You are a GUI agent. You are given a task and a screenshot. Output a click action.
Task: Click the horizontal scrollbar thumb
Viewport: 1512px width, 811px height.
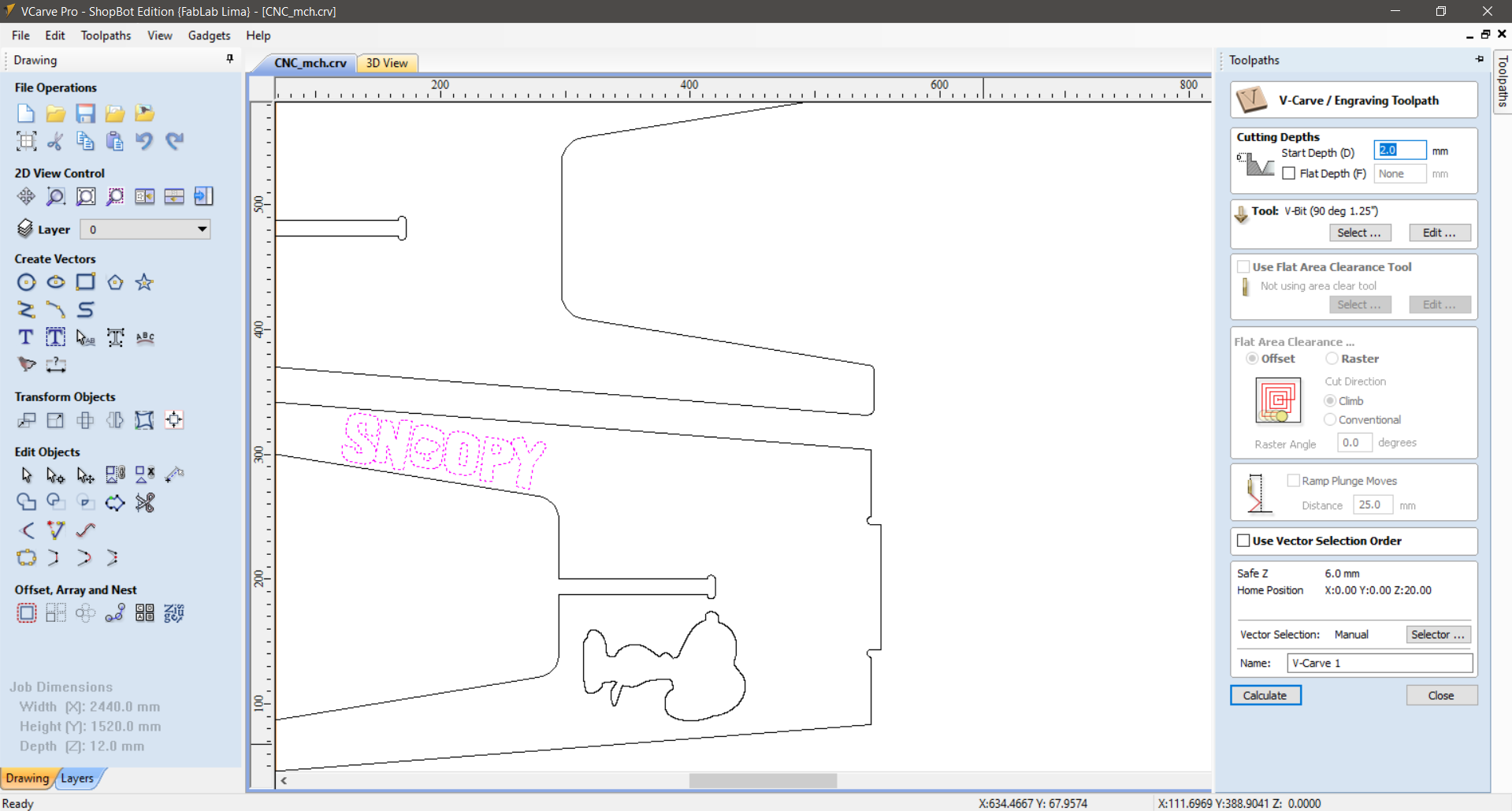(763, 780)
